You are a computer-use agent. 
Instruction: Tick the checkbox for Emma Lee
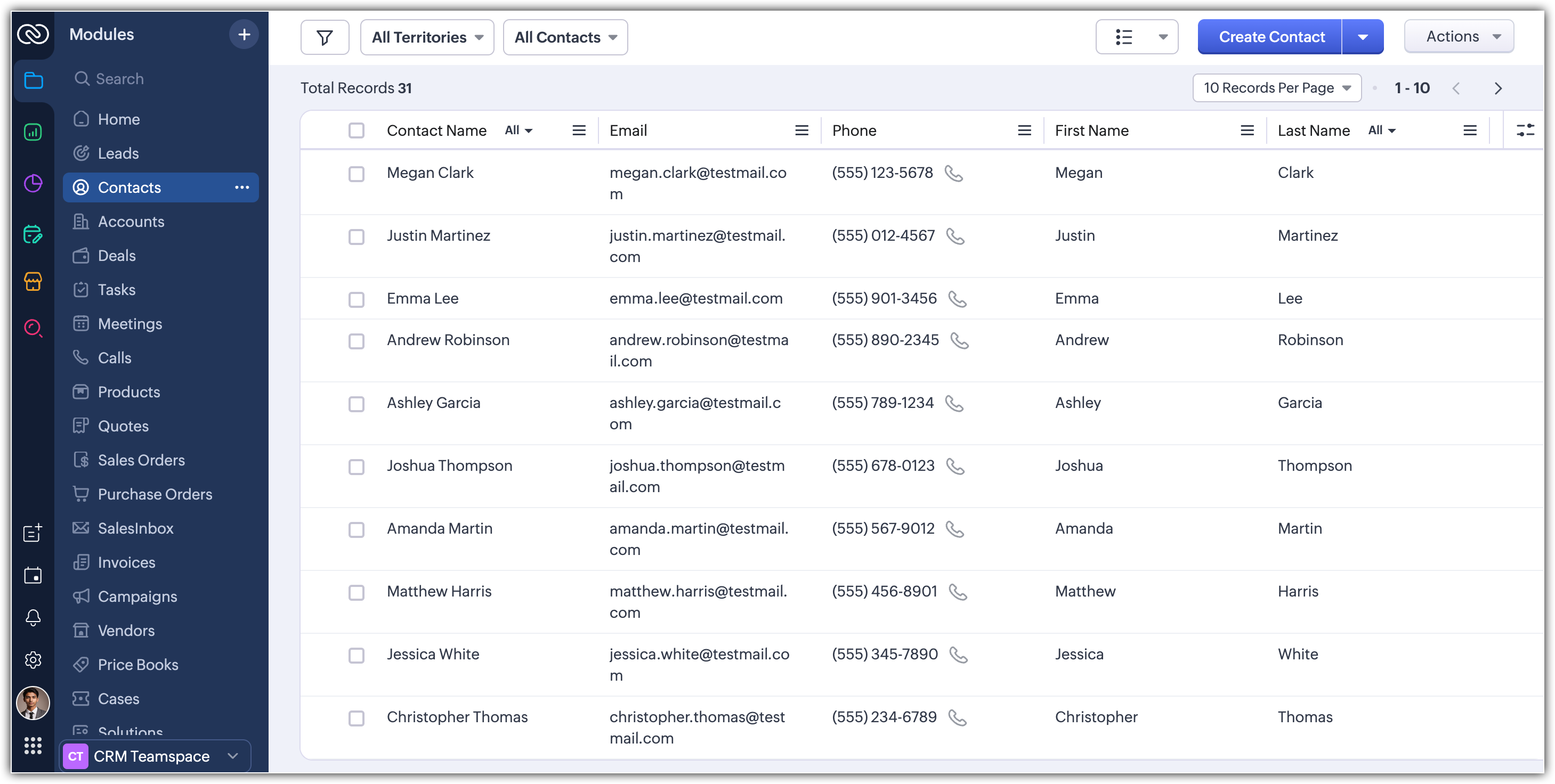tap(356, 299)
